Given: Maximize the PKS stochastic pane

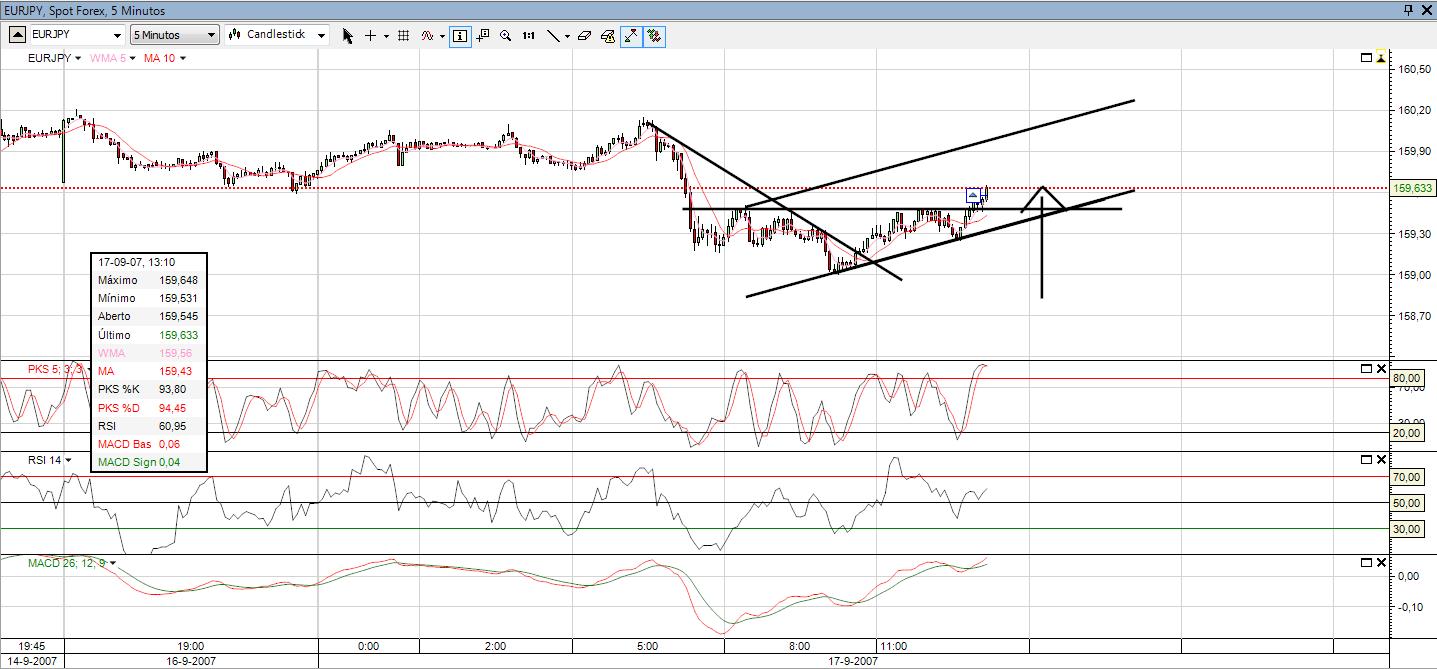Looking at the screenshot, I should (x=1367, y=369).
